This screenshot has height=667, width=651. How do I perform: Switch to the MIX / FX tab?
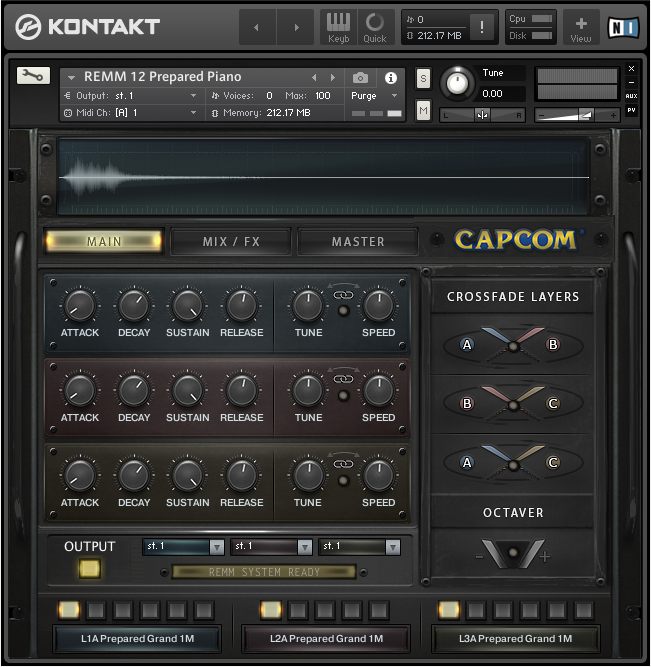(x=231, y=242)
